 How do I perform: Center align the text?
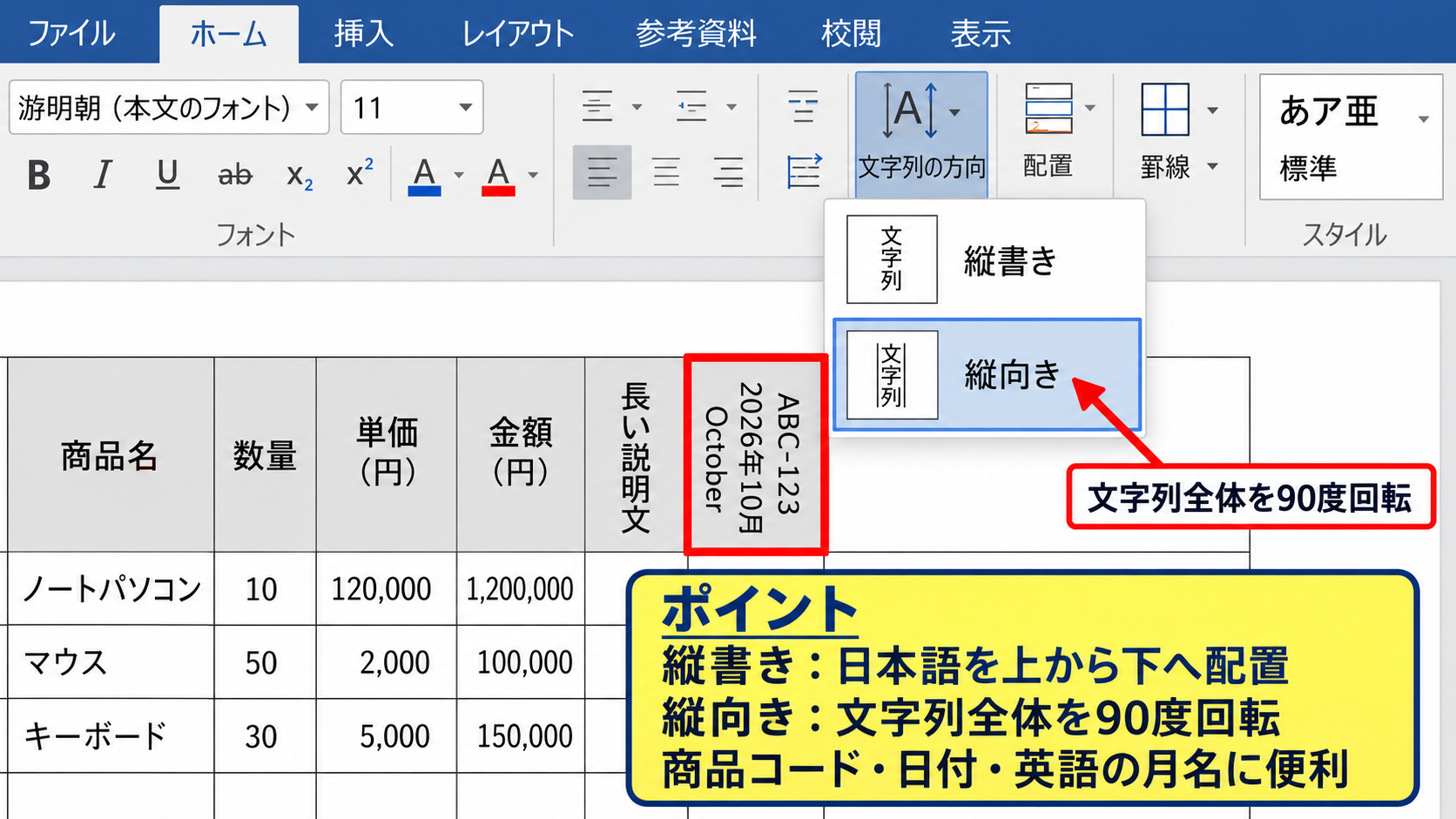point(666,172)
